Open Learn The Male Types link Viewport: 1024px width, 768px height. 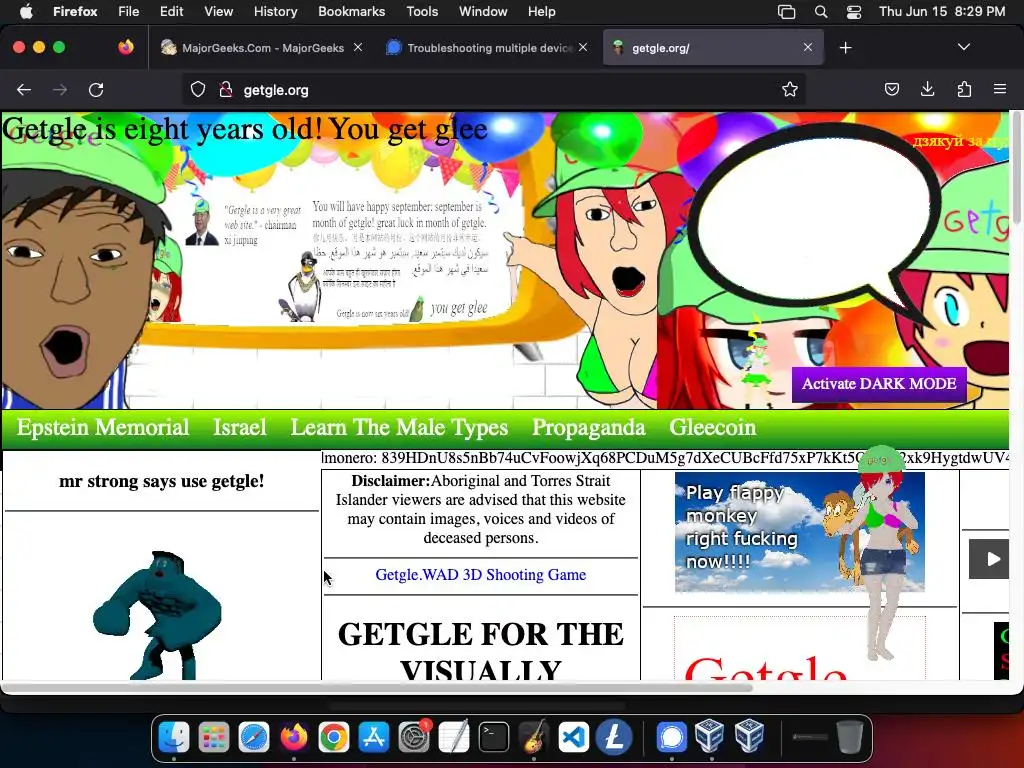click(399, 427)
